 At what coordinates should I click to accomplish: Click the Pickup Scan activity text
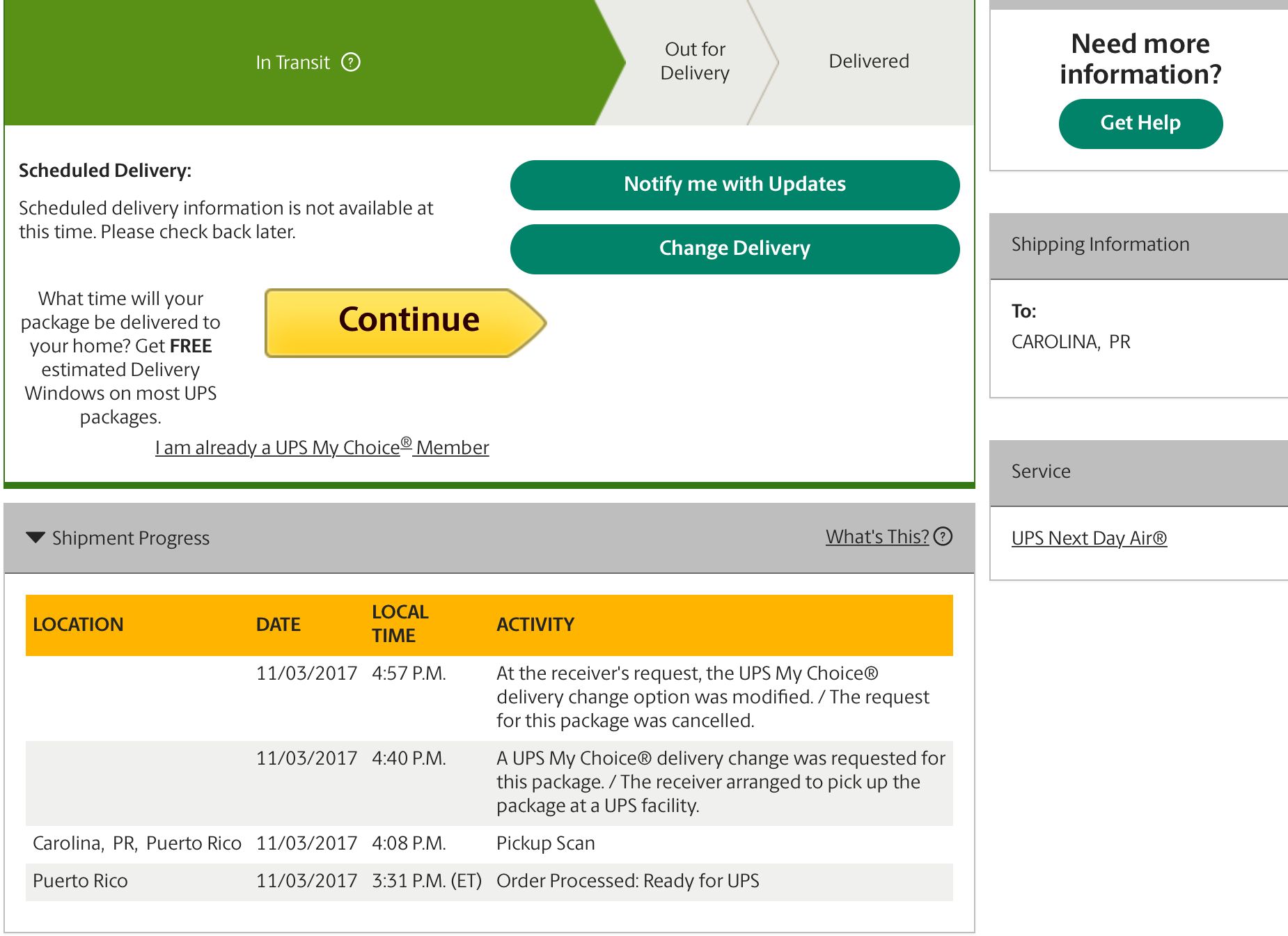pyautogui.click(x=546, y=843)
